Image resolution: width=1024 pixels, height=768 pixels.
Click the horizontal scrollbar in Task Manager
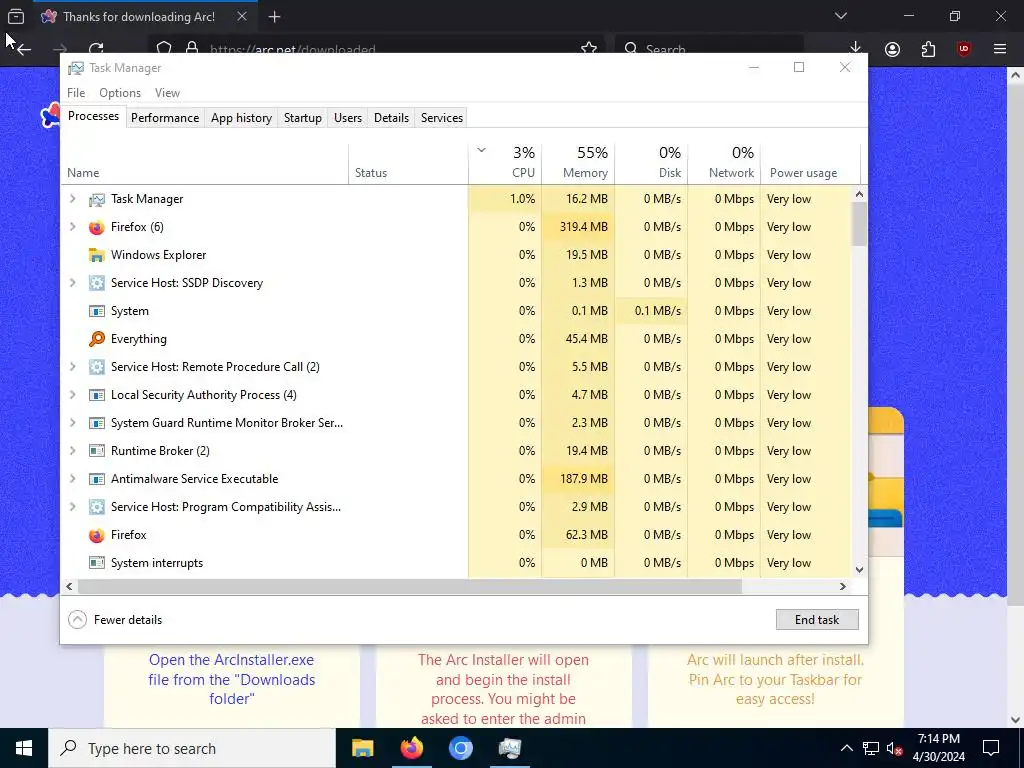click(x=409, y=586)
